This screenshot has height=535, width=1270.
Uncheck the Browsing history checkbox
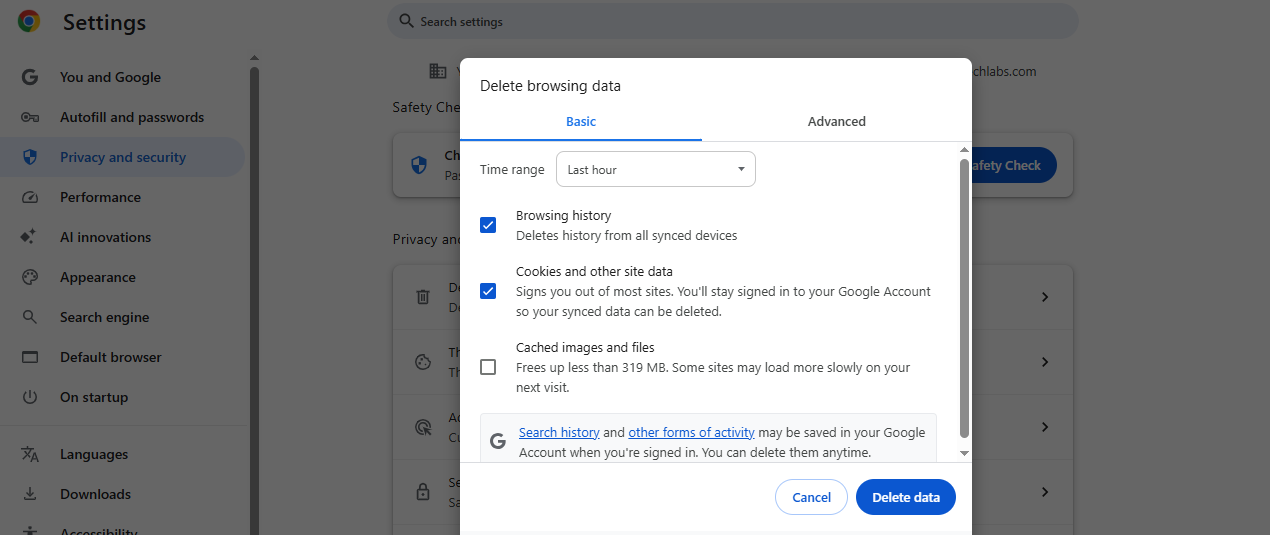488,225
